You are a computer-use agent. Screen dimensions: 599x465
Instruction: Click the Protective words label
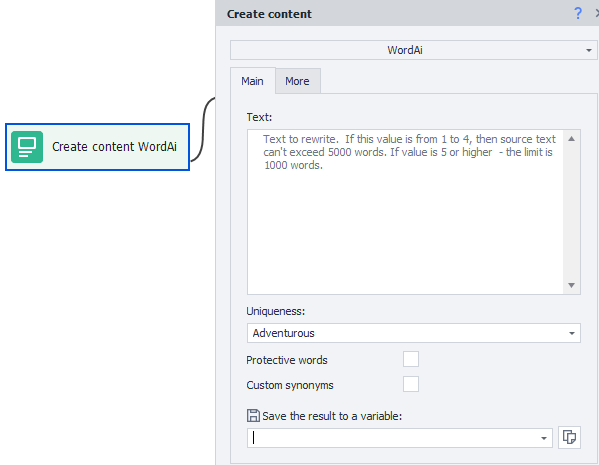[x=287, y=360]
